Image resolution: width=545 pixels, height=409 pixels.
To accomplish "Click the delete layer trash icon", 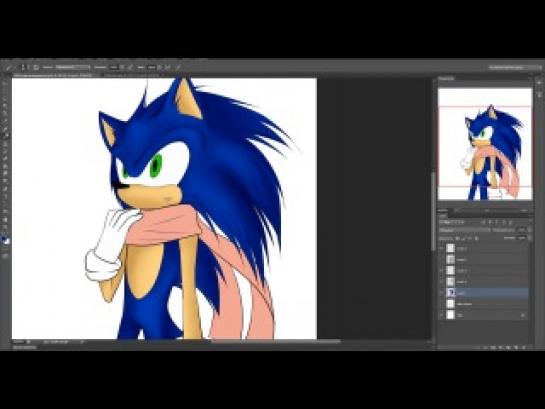I will (524, 347).
